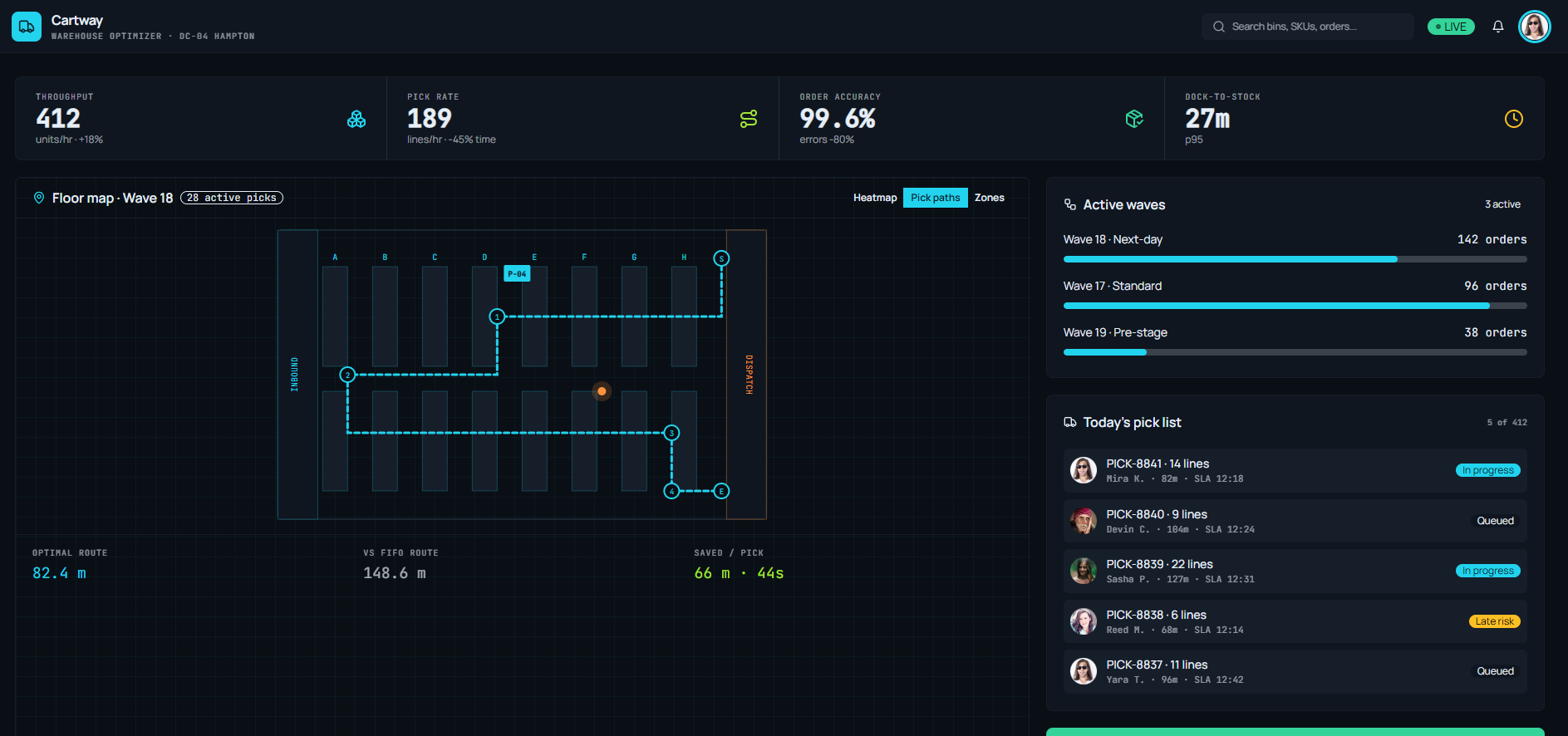Click Mira K. avatar in pick list
This screenshot has width=1568, height=736.
click(1084, 470)
